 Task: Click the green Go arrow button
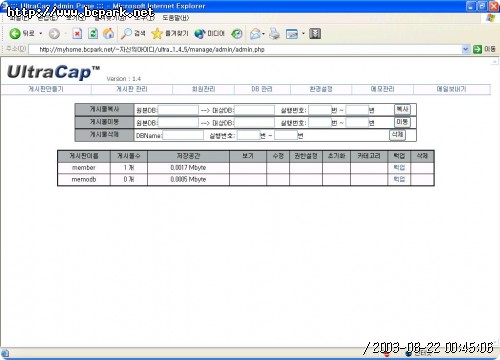click(477, 49)
